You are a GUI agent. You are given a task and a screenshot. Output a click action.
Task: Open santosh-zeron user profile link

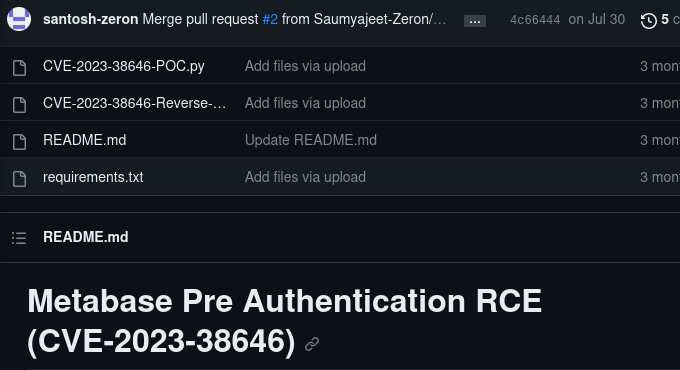(91, 19)
